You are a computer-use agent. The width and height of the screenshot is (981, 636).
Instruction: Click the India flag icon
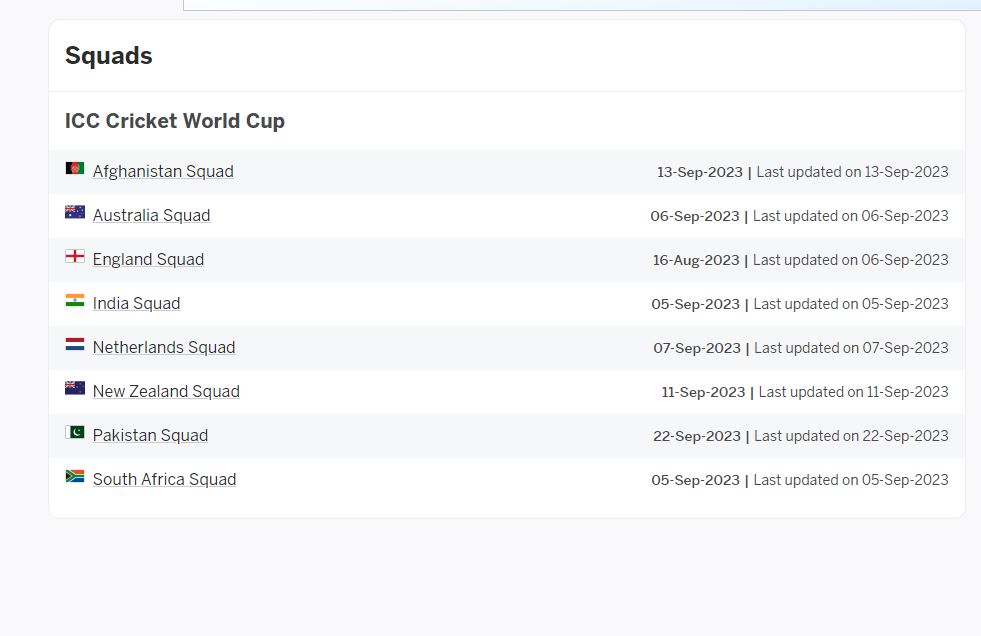coord(75,300)
